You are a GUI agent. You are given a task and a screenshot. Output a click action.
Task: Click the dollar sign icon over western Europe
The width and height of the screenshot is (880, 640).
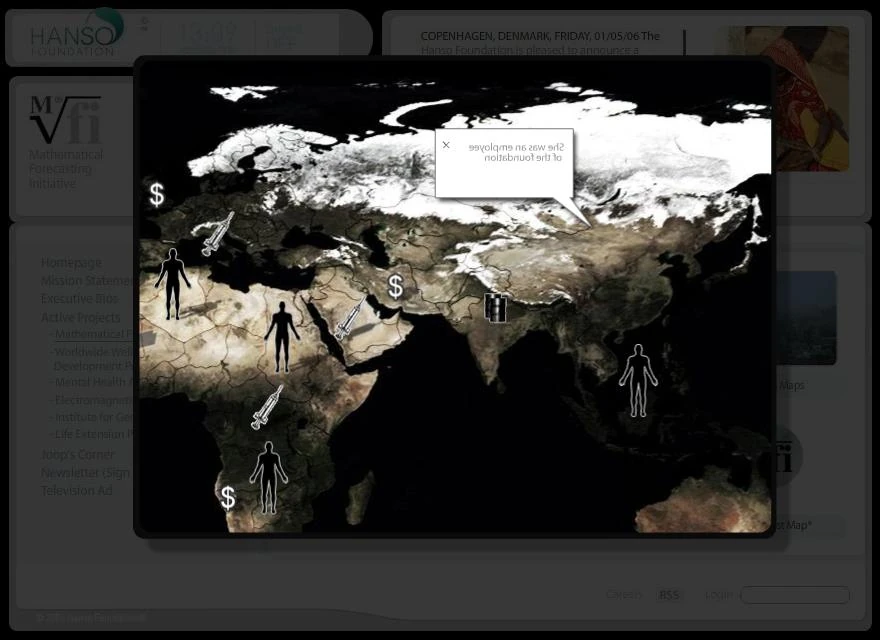pyautogui.click(x=157, y=195)
